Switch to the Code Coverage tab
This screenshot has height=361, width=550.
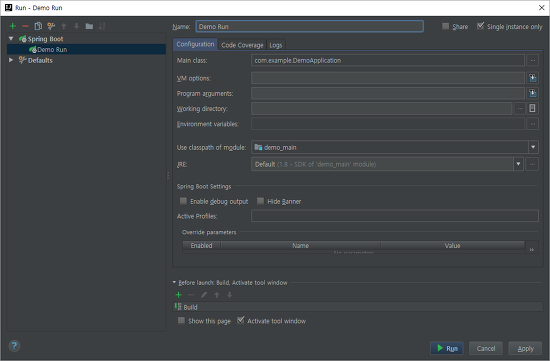242,45
